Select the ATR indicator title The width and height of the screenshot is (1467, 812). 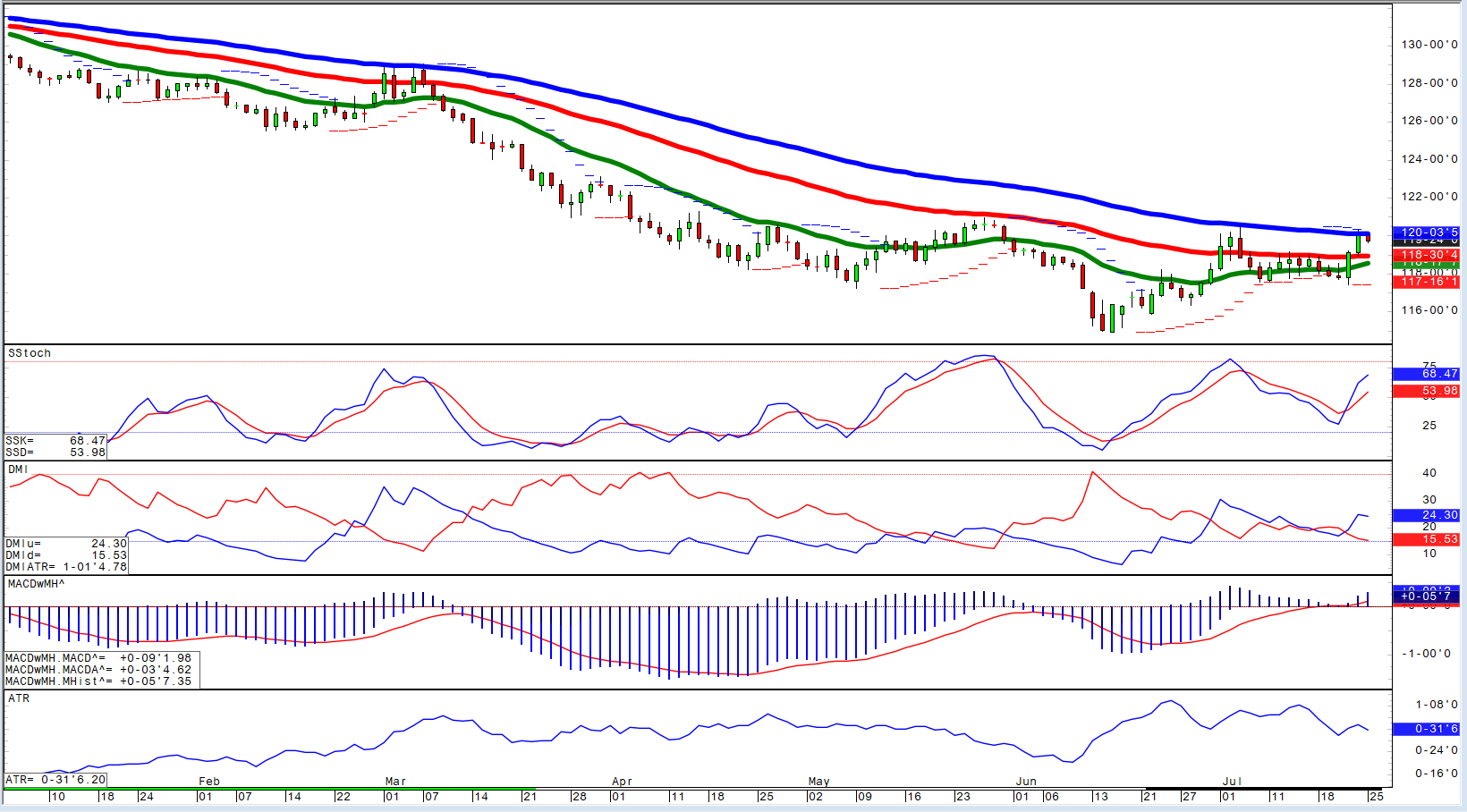(19, 698)
